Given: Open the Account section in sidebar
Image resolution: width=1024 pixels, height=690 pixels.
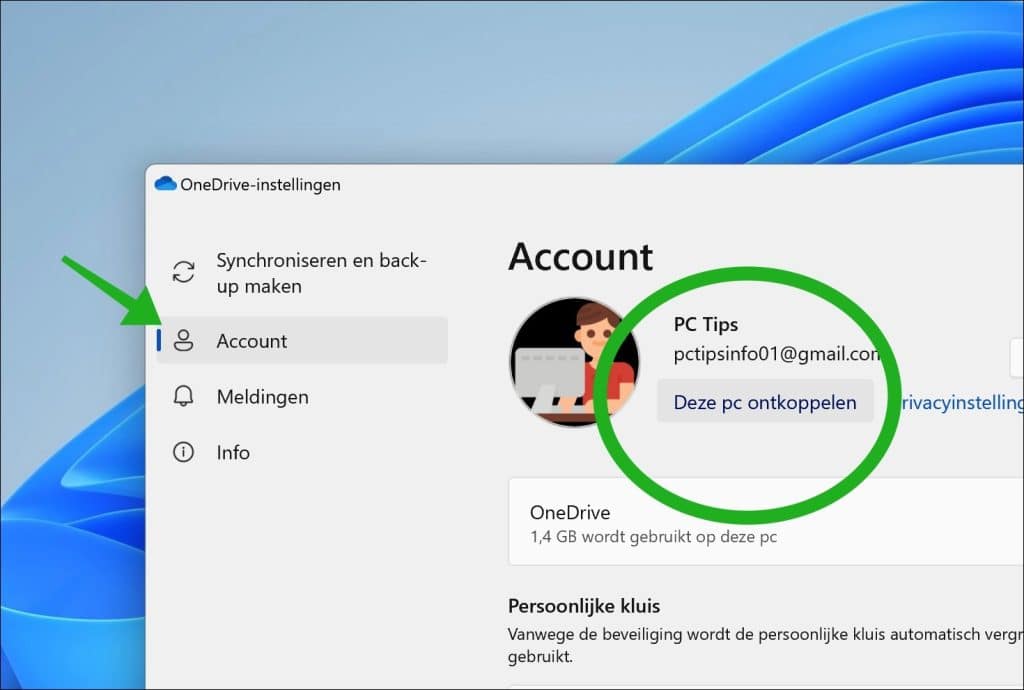Looking at the screenshot, I should (302, 340).
